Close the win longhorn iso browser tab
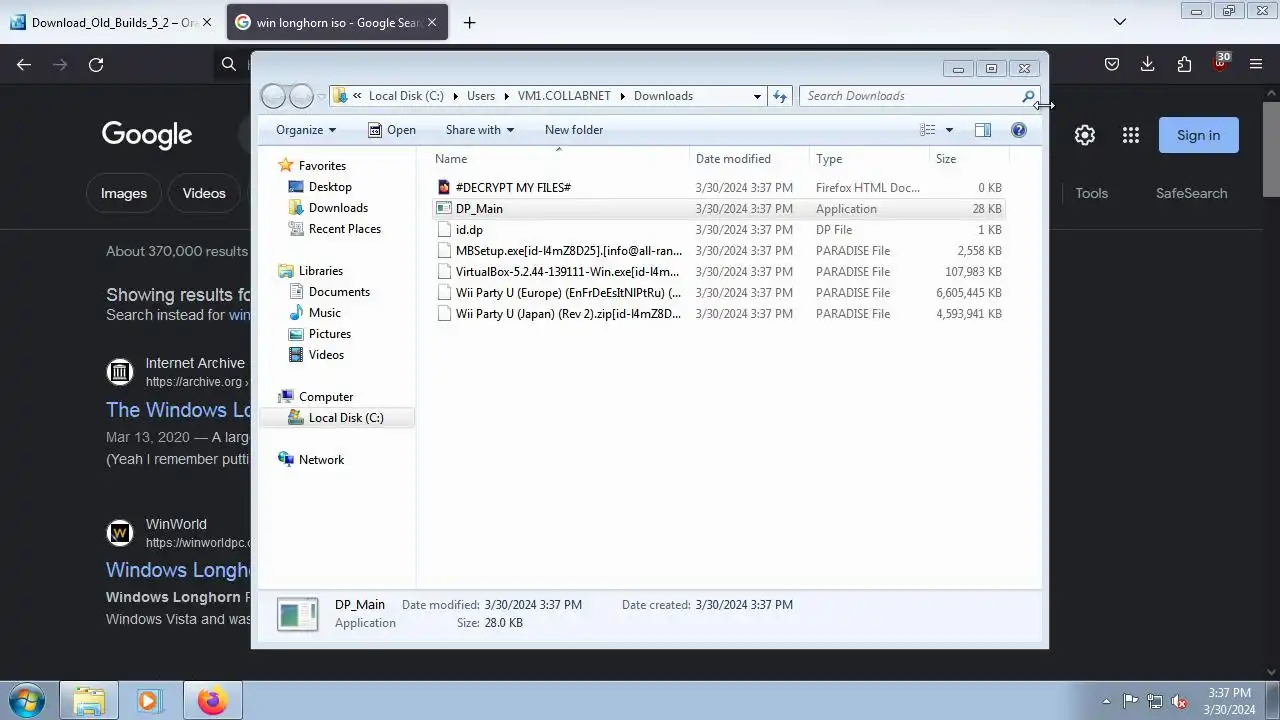1280x720 pixels. [432, 22]
